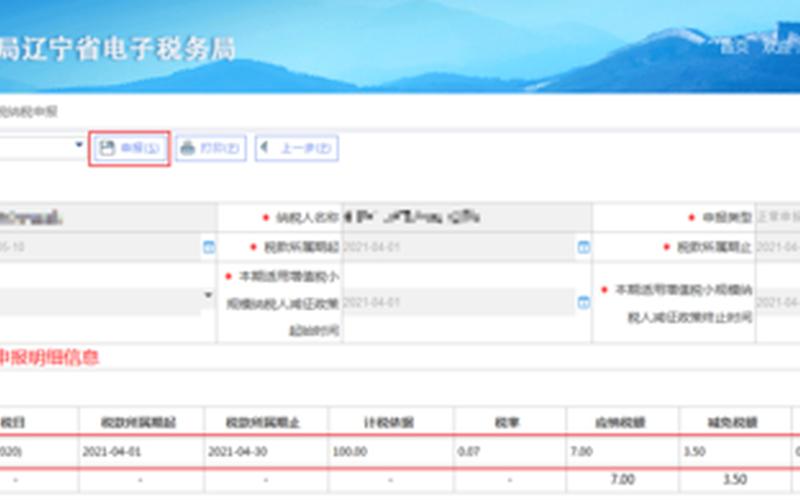800x500 pixels.
Task: Click the 税率 column header
Action: [x=507, y=422]
